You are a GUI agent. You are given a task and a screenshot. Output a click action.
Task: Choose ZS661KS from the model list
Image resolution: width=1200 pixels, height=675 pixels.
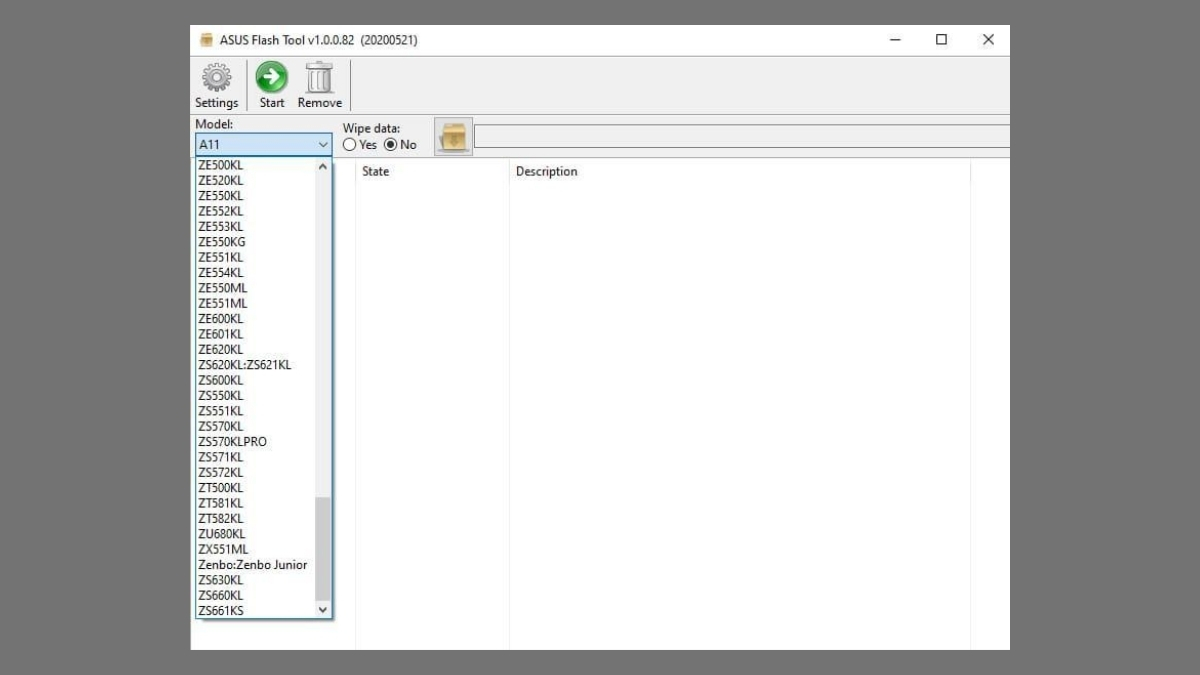point(221,611)
